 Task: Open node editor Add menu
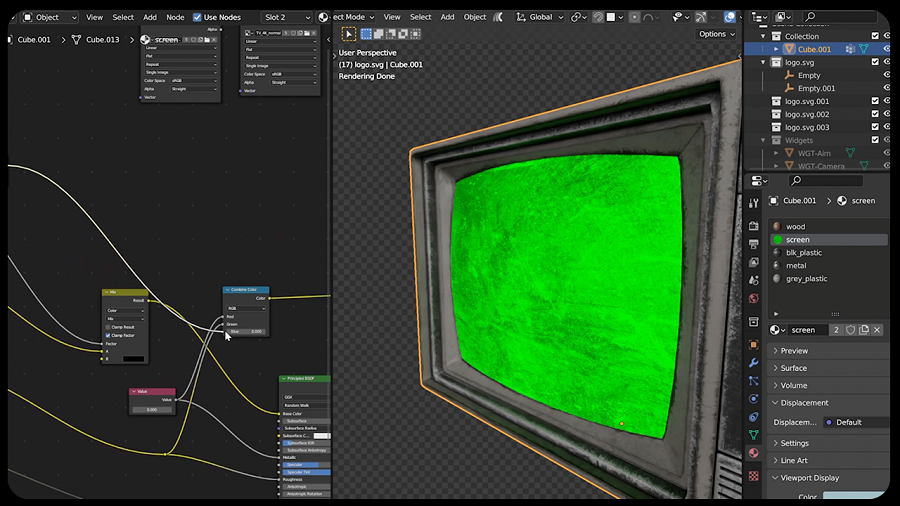pos(150,17)
